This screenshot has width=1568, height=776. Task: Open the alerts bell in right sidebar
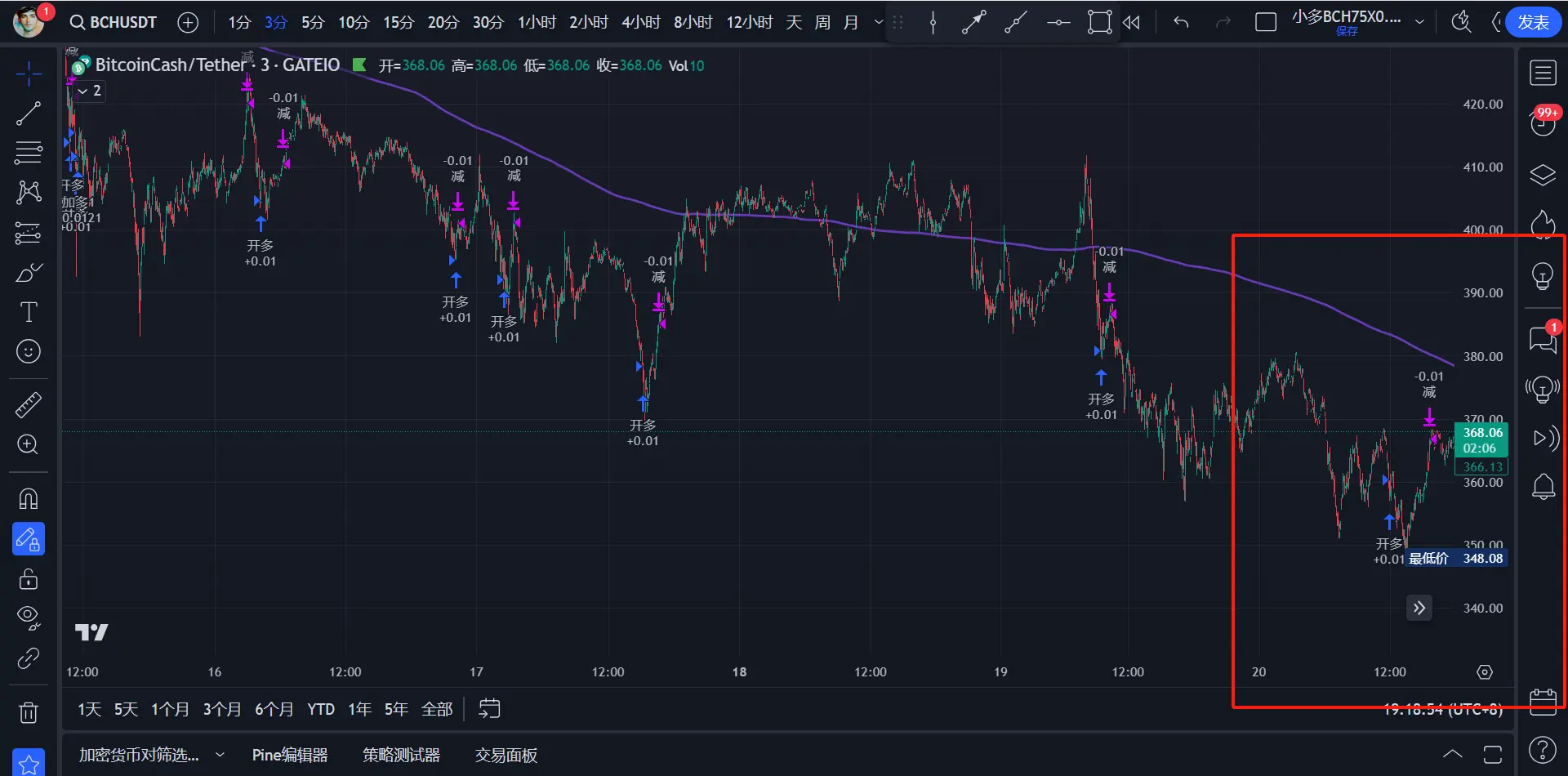coord(1543,487)
